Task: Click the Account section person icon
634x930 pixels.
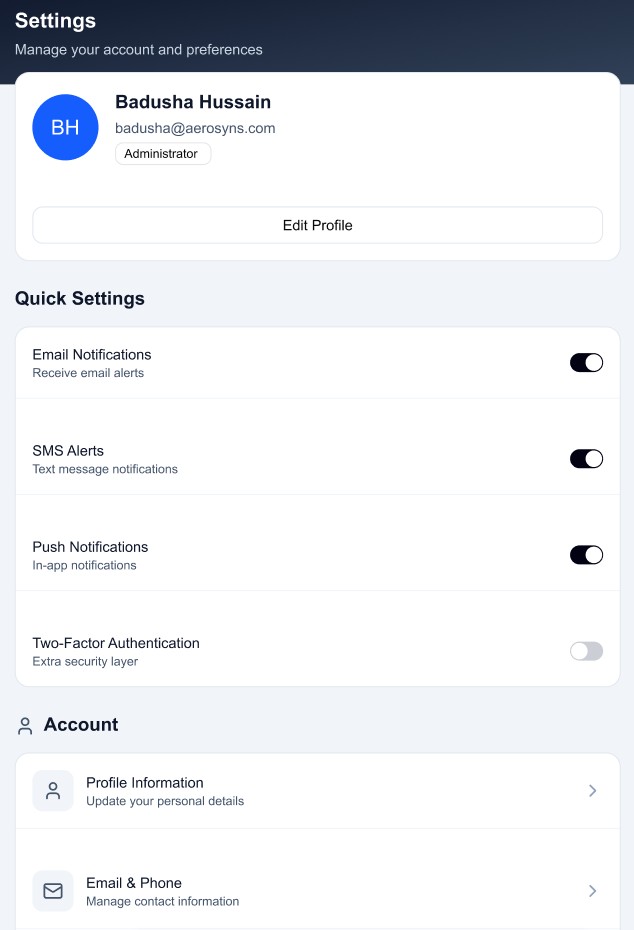Action: tap(25, 726)
